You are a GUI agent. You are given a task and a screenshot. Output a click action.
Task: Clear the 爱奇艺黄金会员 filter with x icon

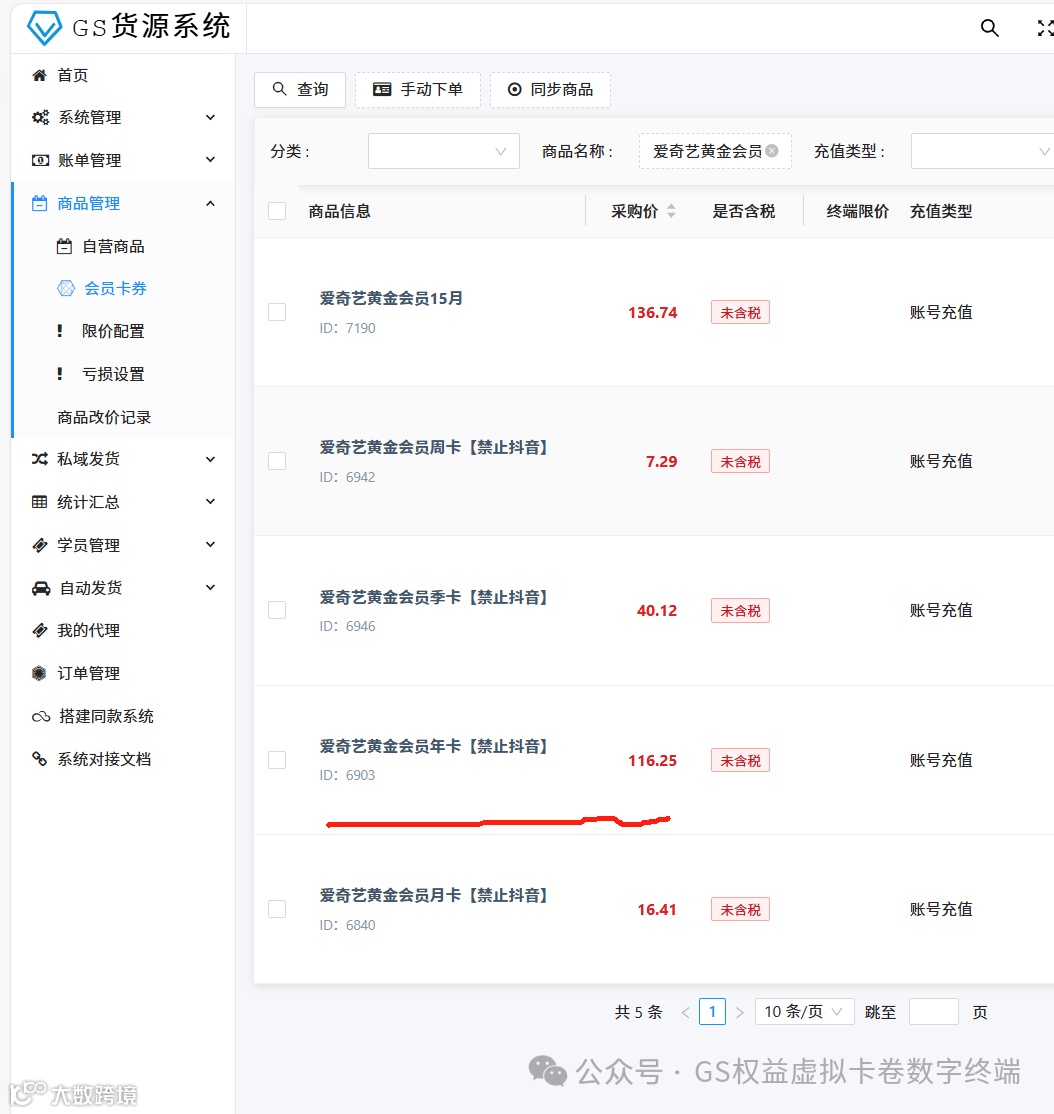(x=771, y=151)
